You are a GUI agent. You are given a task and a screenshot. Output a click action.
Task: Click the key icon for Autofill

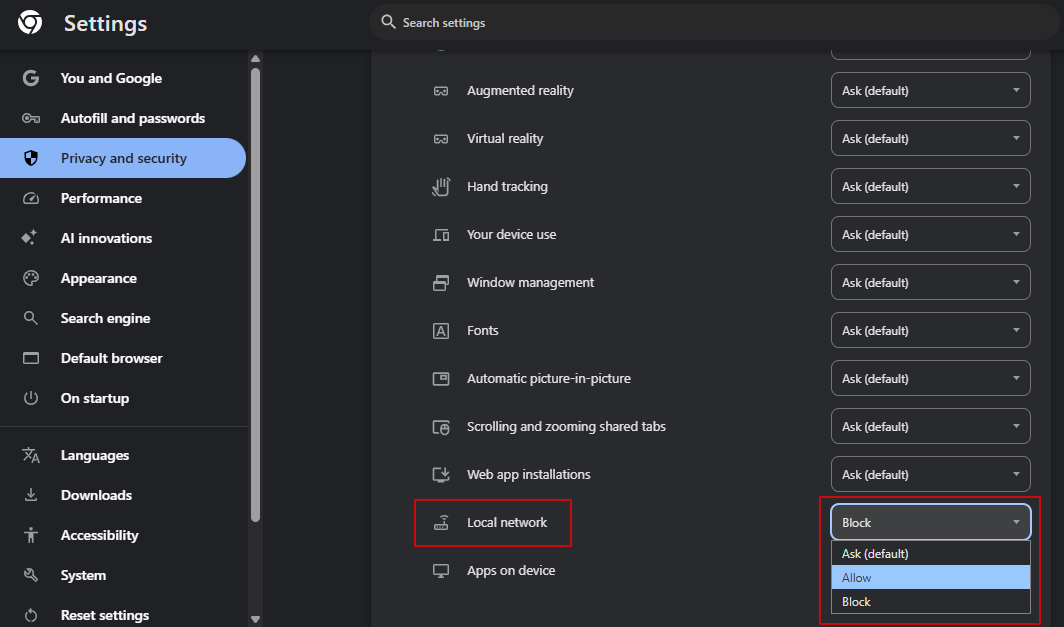click(x=31, y=118)
